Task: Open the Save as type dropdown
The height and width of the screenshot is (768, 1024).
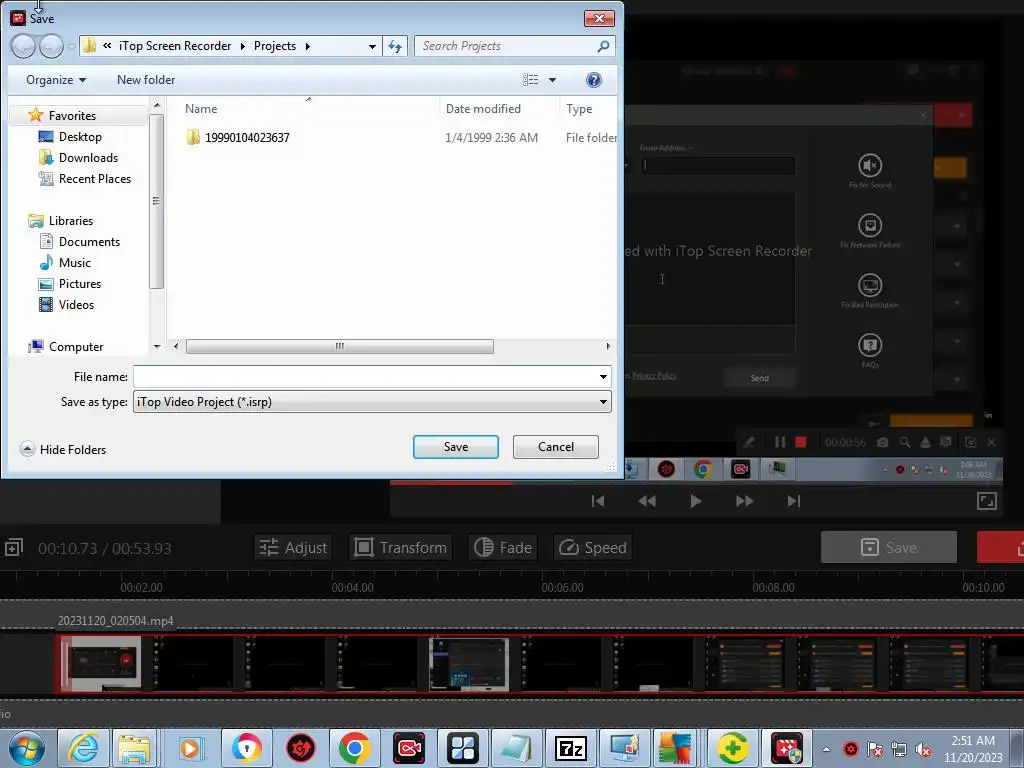Action: (x=372, y=402)
